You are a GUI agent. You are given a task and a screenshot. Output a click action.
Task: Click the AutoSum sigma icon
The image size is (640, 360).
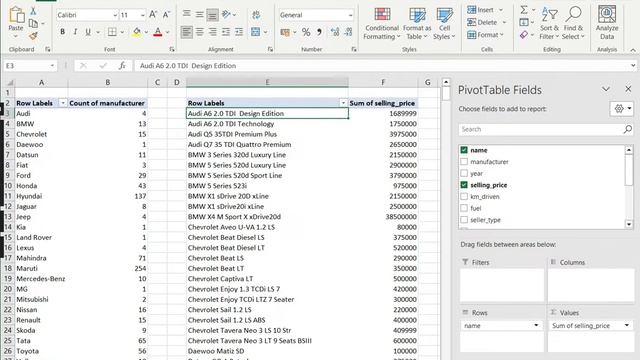pos(524,10)
